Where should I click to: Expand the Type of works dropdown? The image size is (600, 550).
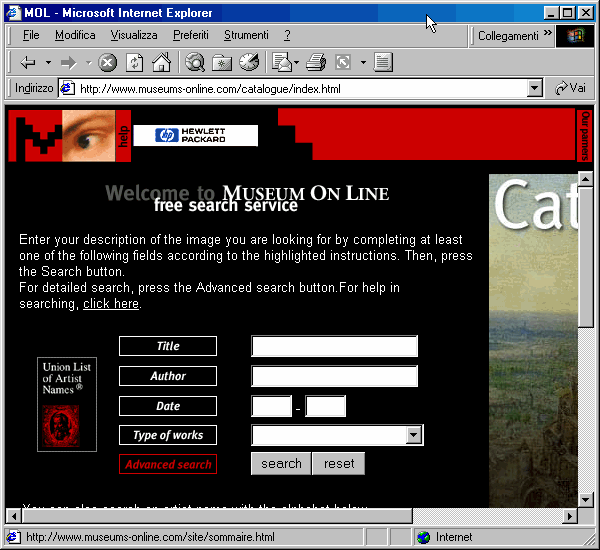[414, 435]
